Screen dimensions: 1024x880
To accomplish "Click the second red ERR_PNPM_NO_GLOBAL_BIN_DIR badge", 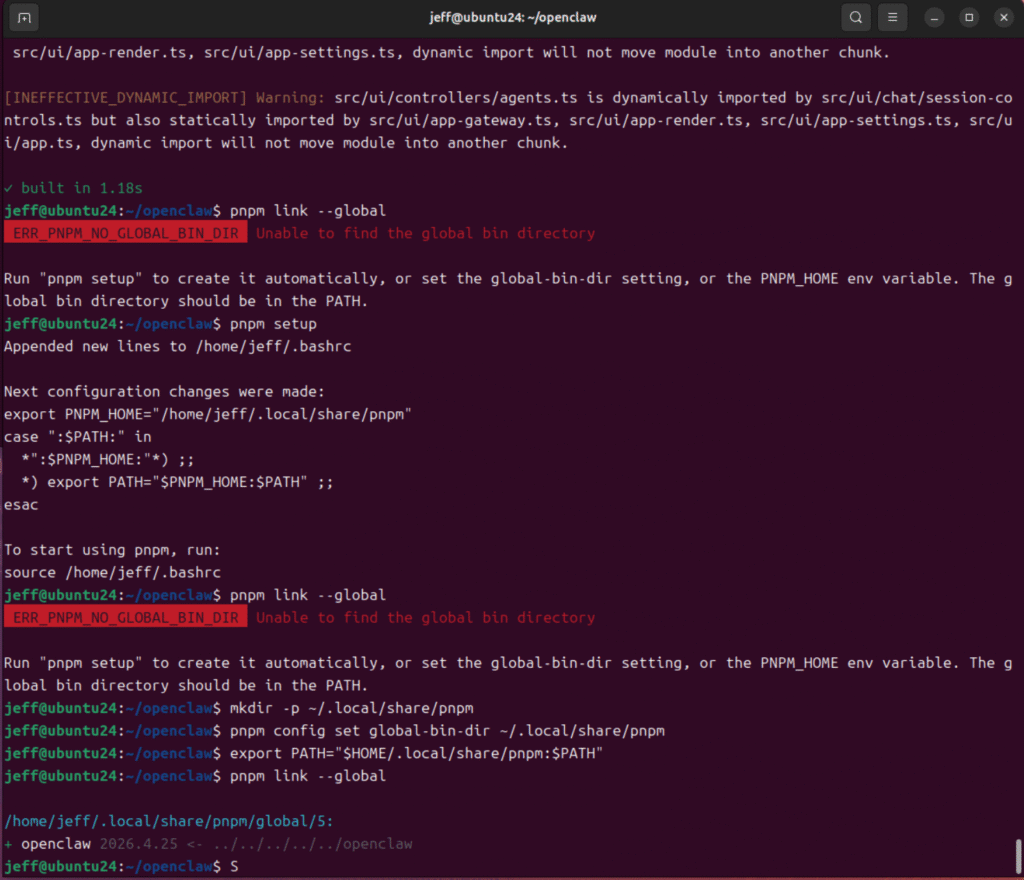I will pyautogui.click(x=126, y=618).
